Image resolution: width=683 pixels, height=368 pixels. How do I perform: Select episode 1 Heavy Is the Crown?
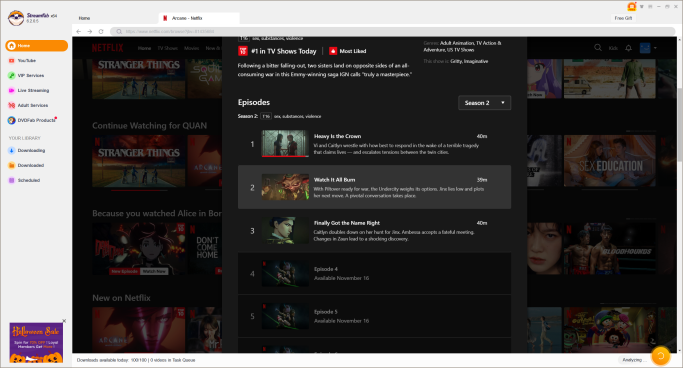374,144
